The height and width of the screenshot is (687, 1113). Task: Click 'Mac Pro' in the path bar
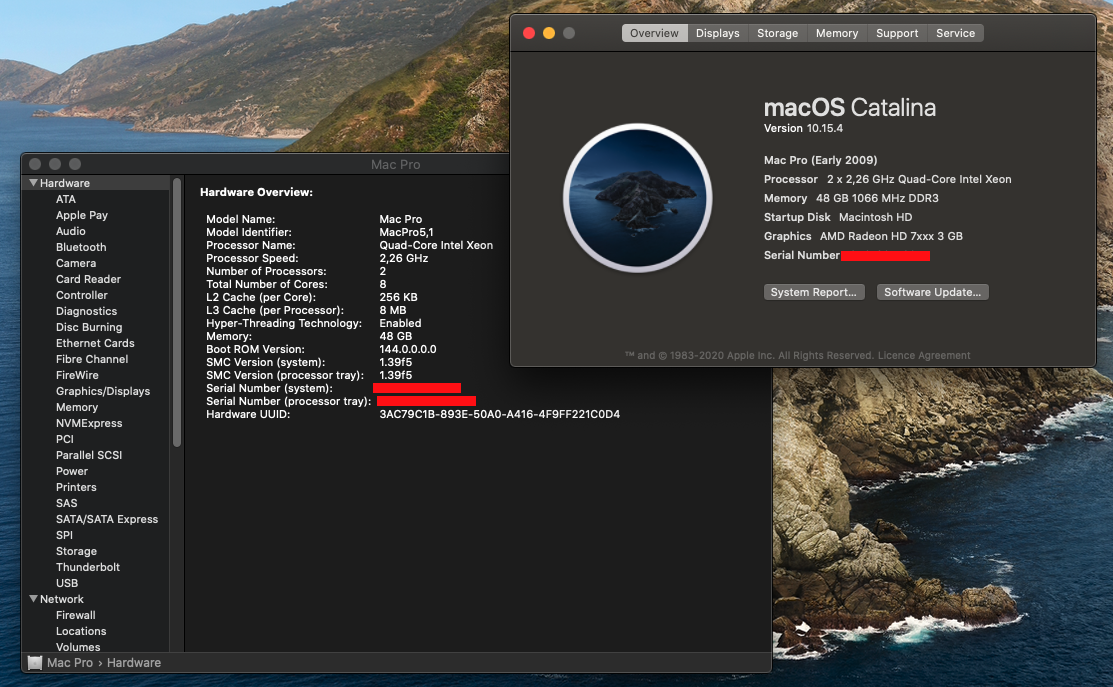pyautogui.click(x=70, y=663)
